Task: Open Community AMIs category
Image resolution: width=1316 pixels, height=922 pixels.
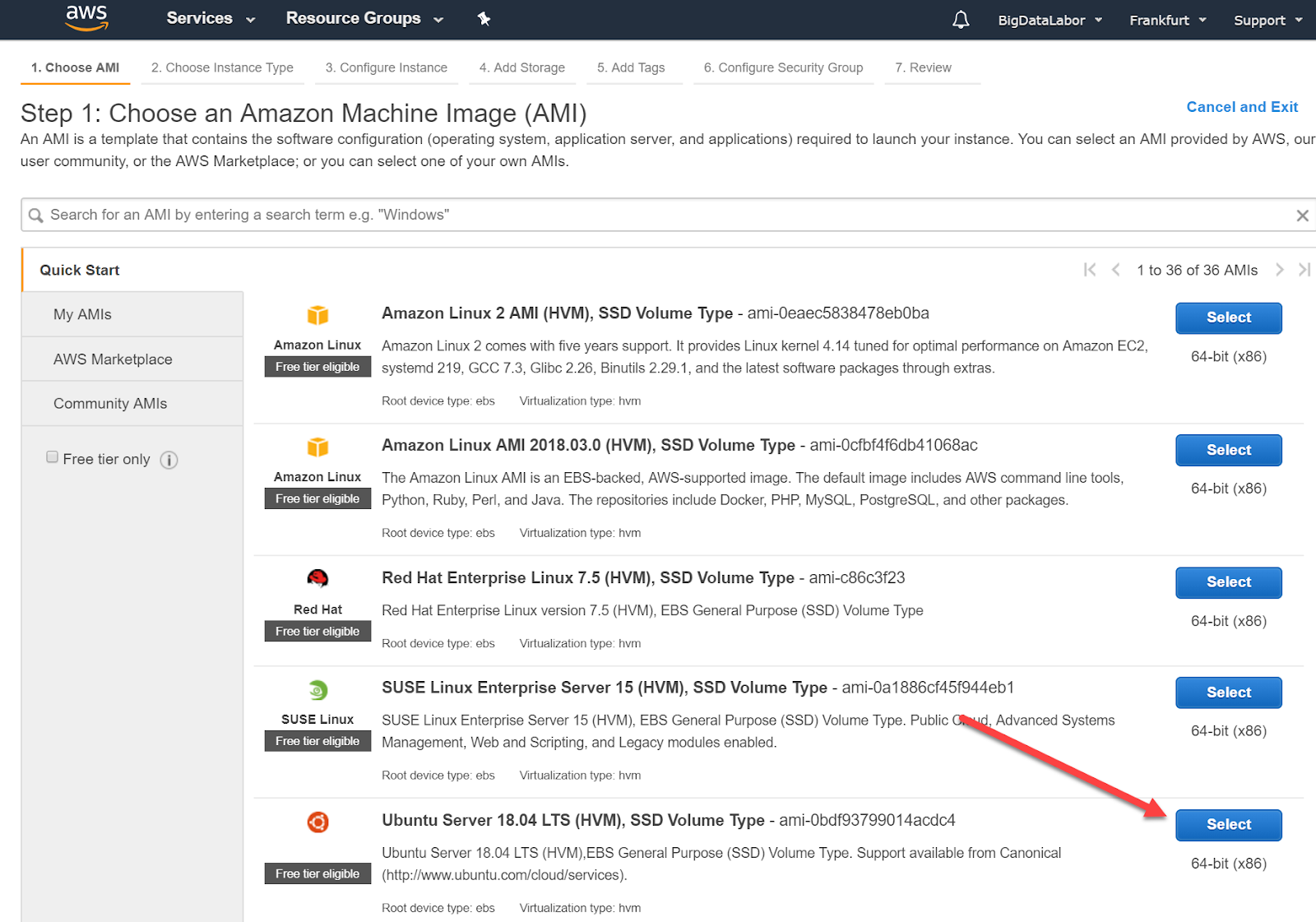Action: click(x=132, y=403)
